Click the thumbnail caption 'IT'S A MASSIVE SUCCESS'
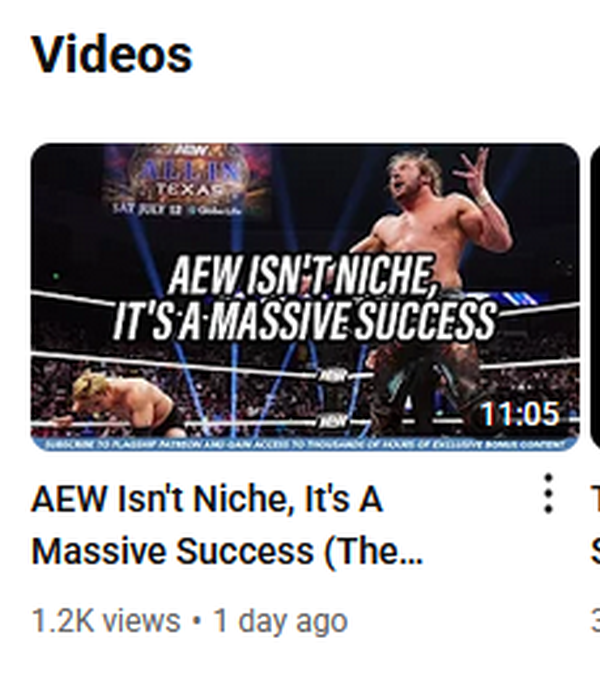This screenshot has width=600, height=686. (x=304, y=320)
